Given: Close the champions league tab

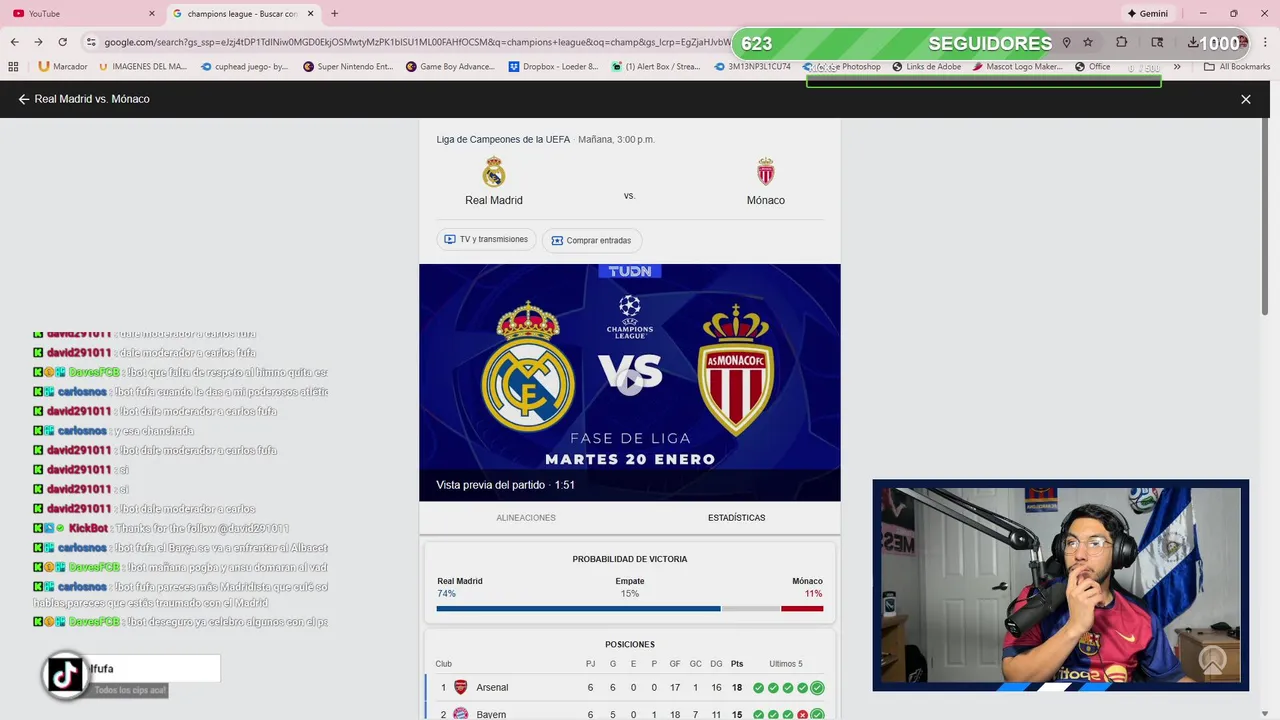Looking at the screenshot, I should coord(310,14).
